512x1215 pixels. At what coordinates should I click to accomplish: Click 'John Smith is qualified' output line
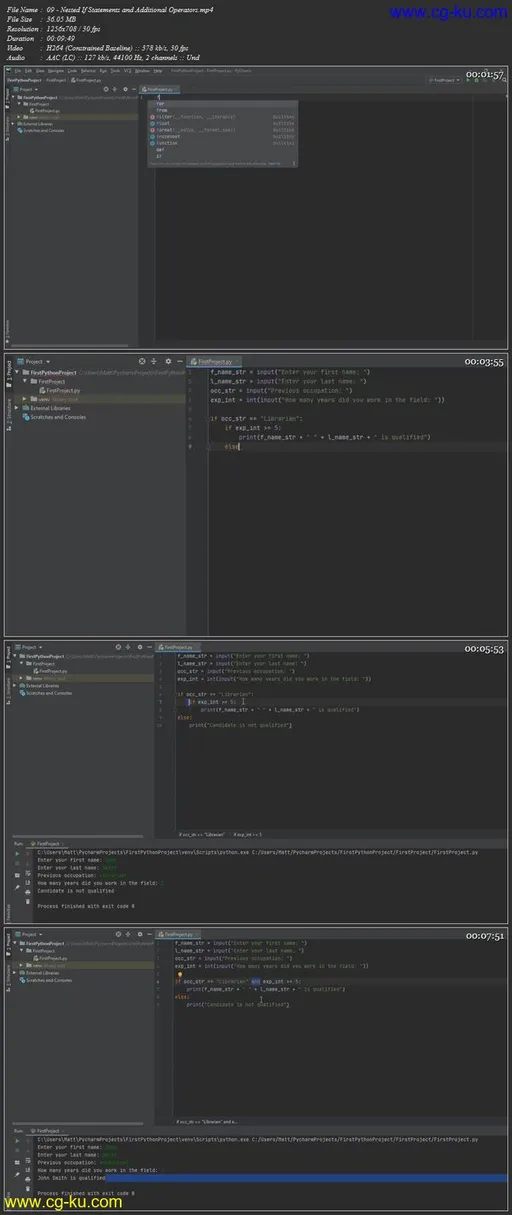click(70, 1179)
